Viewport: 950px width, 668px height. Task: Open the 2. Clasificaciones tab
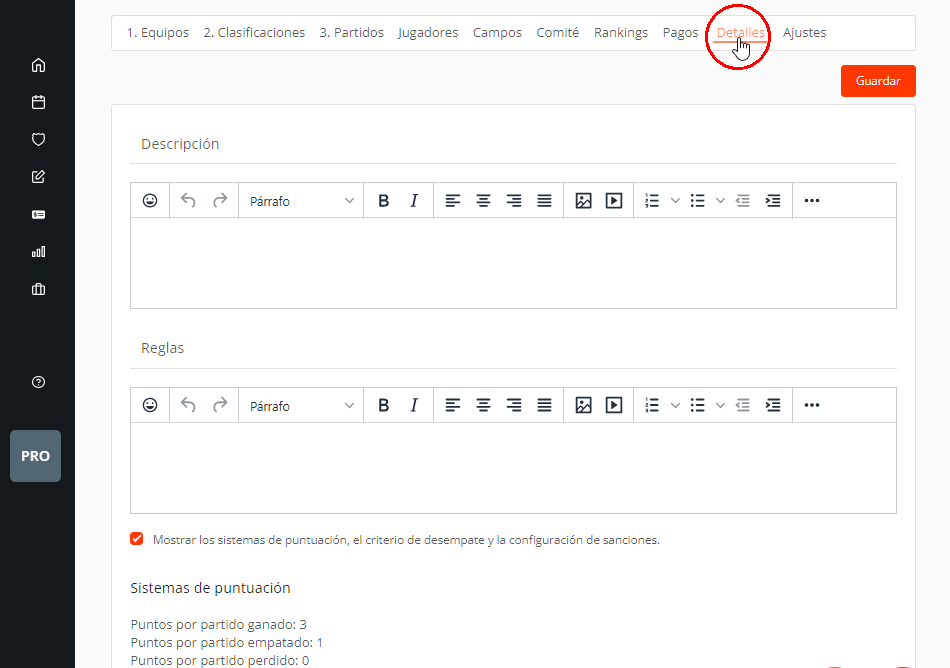tap(254, 33)
